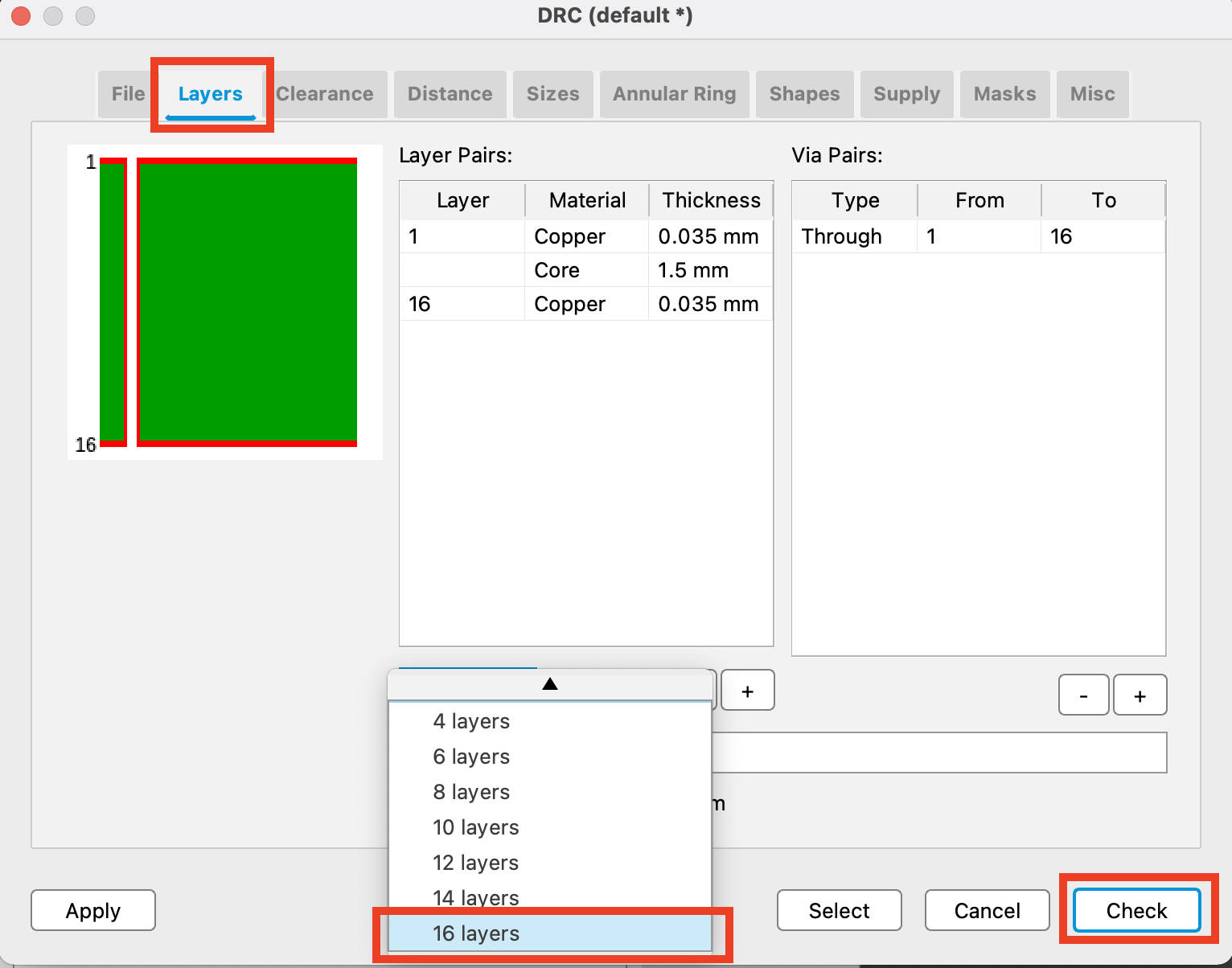The height and width of the screenshot is (968, 1232).
Task: Switch to the Shapes tab
Action: pos(804,94)
